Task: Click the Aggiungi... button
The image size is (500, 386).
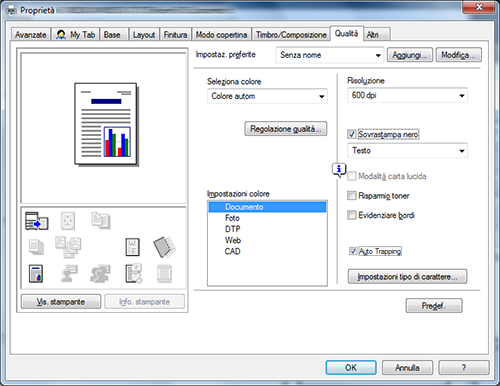Action: click(410, 55)
